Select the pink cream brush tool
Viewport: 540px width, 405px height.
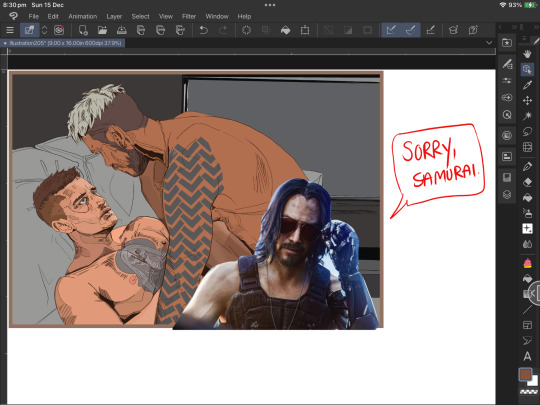pyautogui.click(x=527, y=263)
